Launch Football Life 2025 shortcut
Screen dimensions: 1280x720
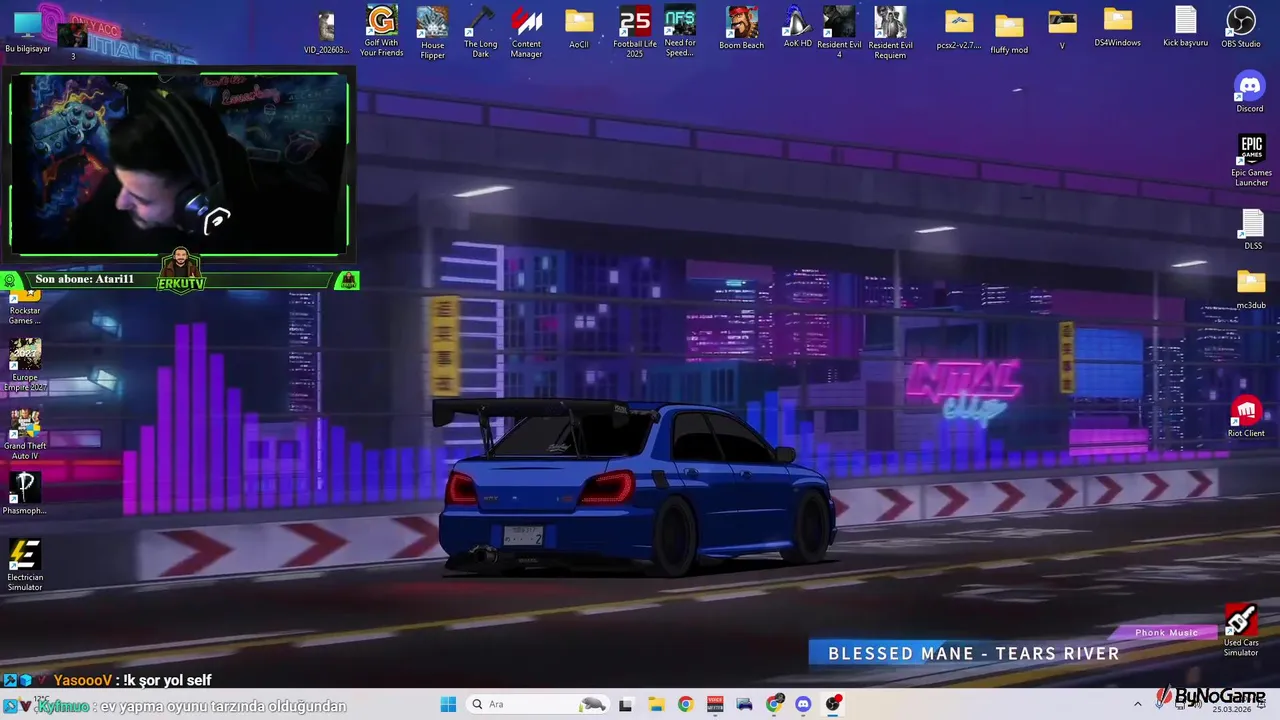point(634,32)
